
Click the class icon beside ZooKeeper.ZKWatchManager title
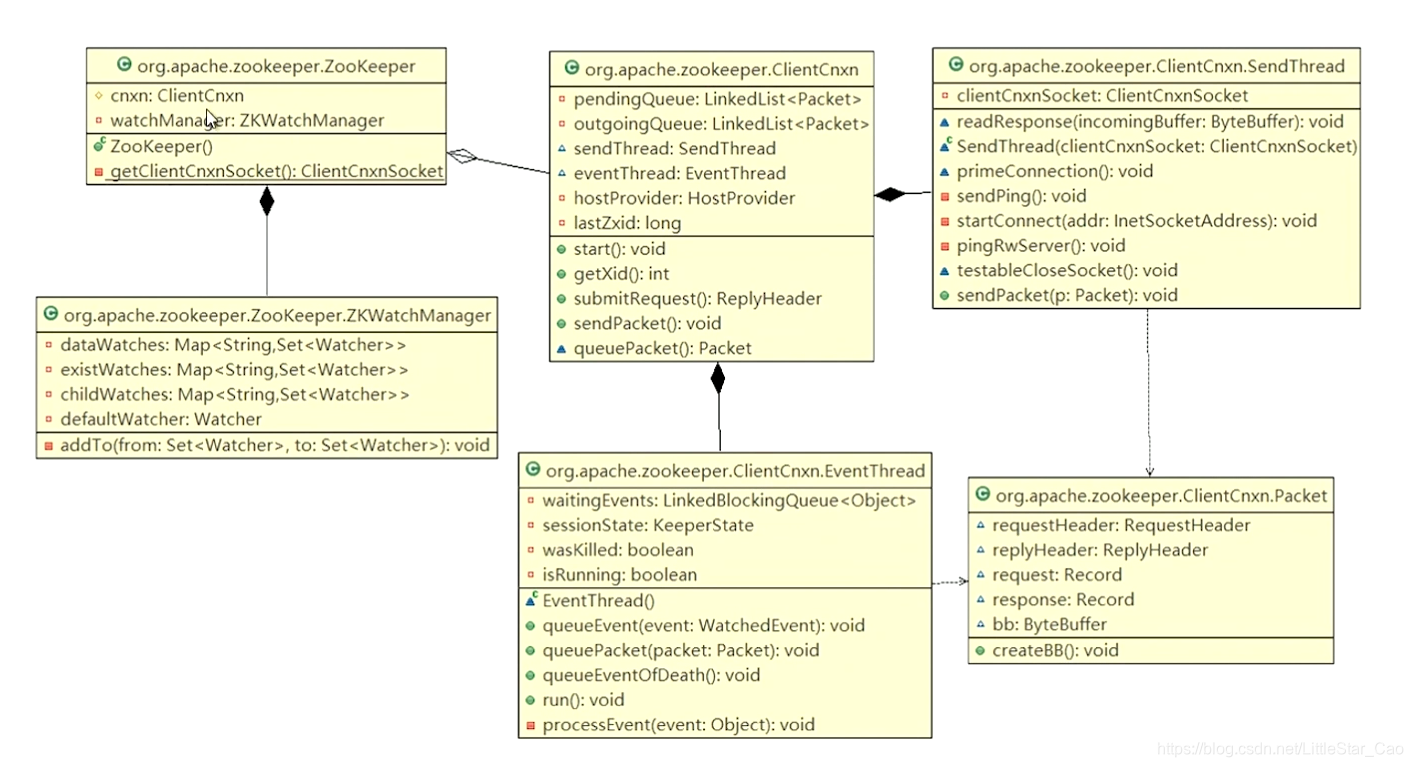(x=50, y=315)
